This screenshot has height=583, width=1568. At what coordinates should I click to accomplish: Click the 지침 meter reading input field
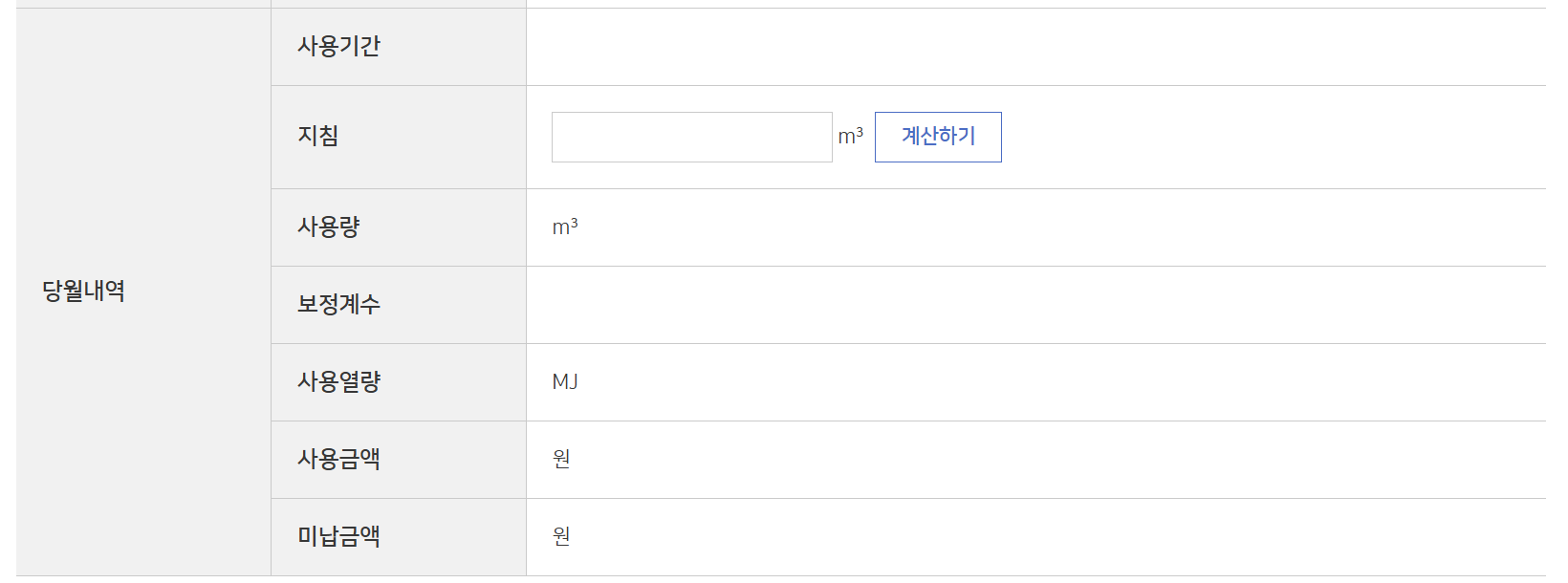[x=692, y=137]
